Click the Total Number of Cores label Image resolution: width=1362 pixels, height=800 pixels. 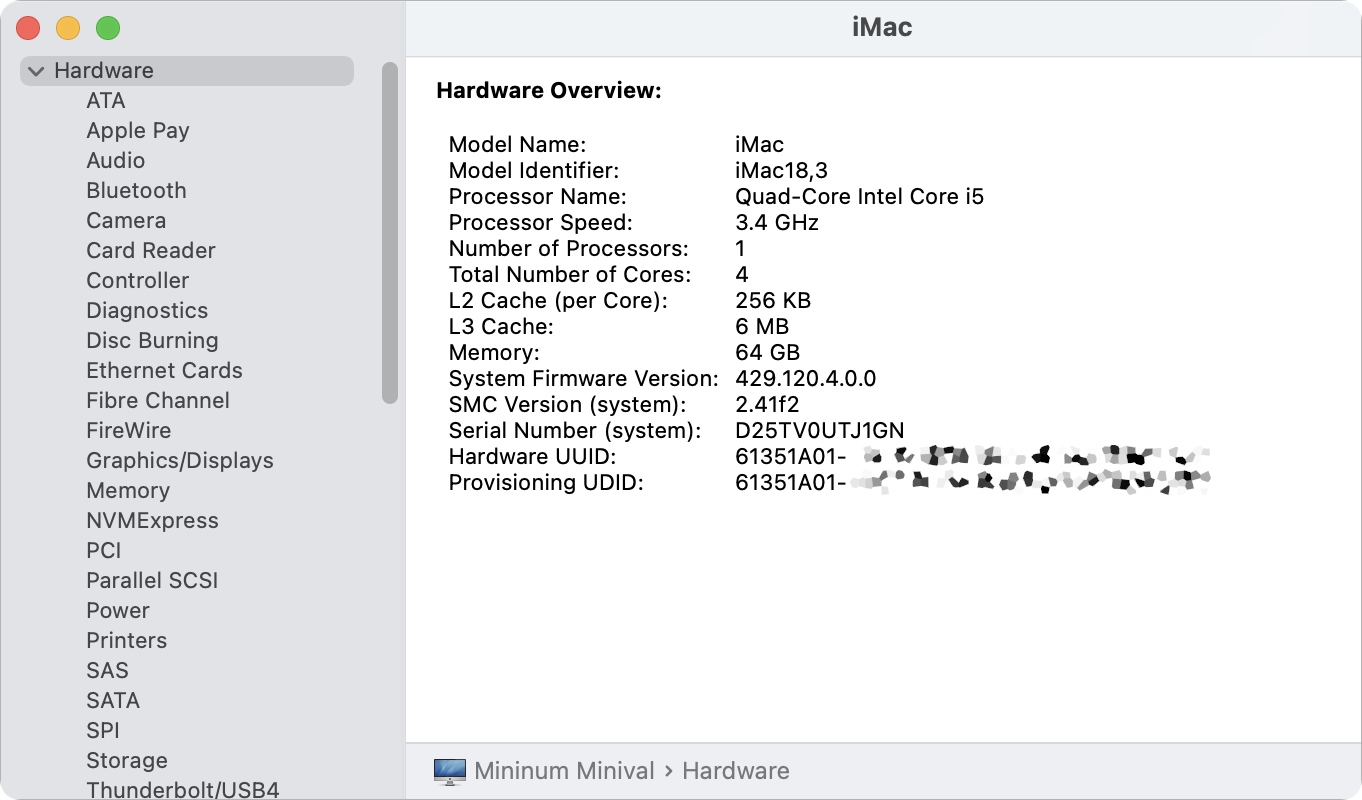click(570, 275)
